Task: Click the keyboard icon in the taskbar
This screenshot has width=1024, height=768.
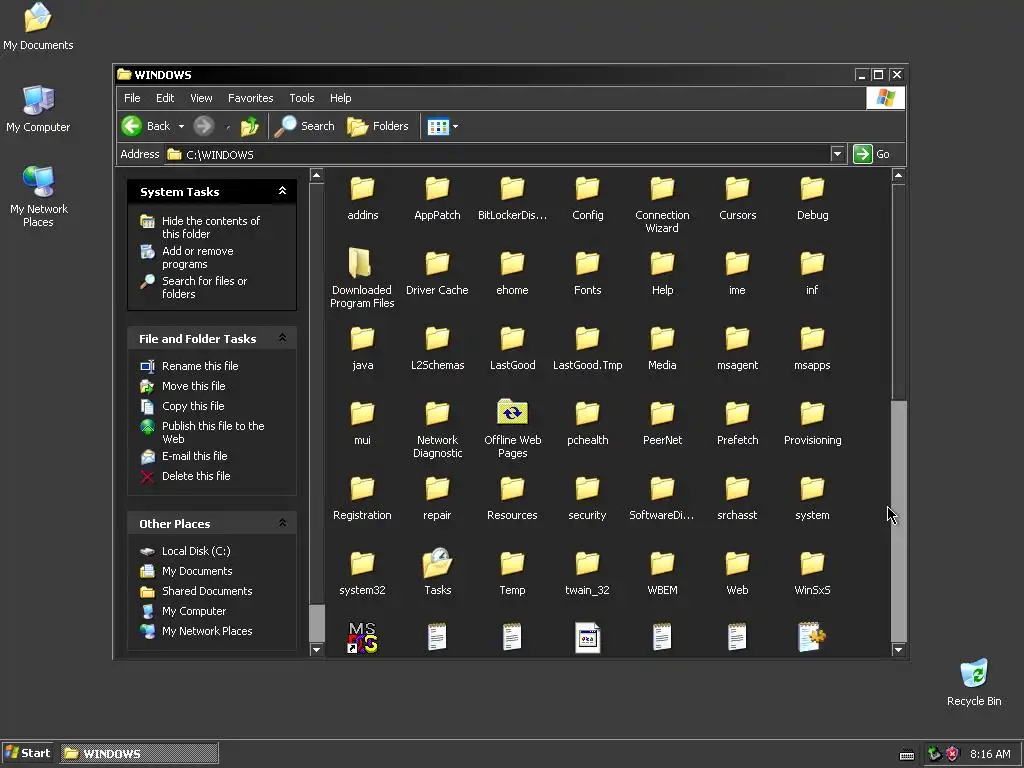Action: tap(907, 754)
